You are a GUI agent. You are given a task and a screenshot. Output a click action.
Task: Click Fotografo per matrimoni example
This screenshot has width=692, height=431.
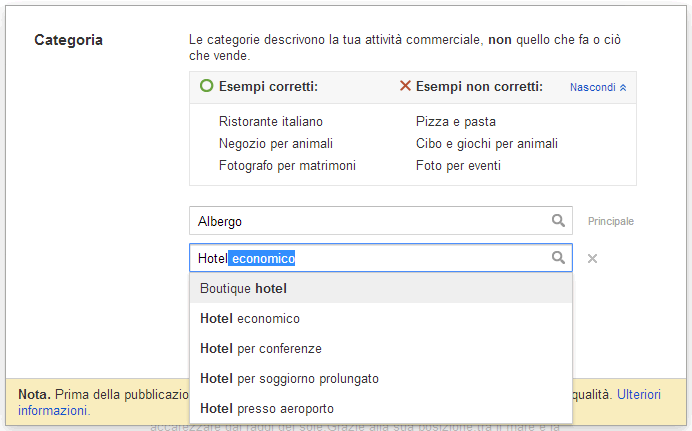tap(287, 165)
